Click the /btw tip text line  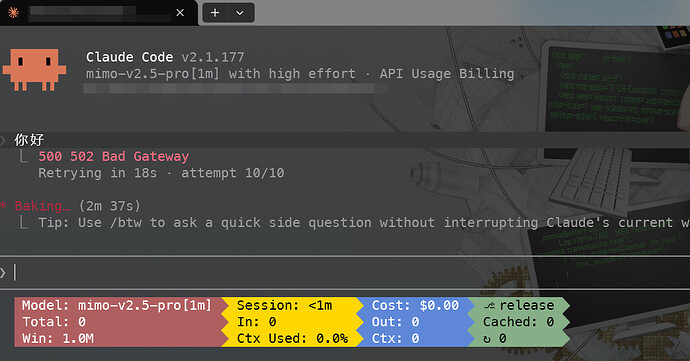(x=363, y=223)
